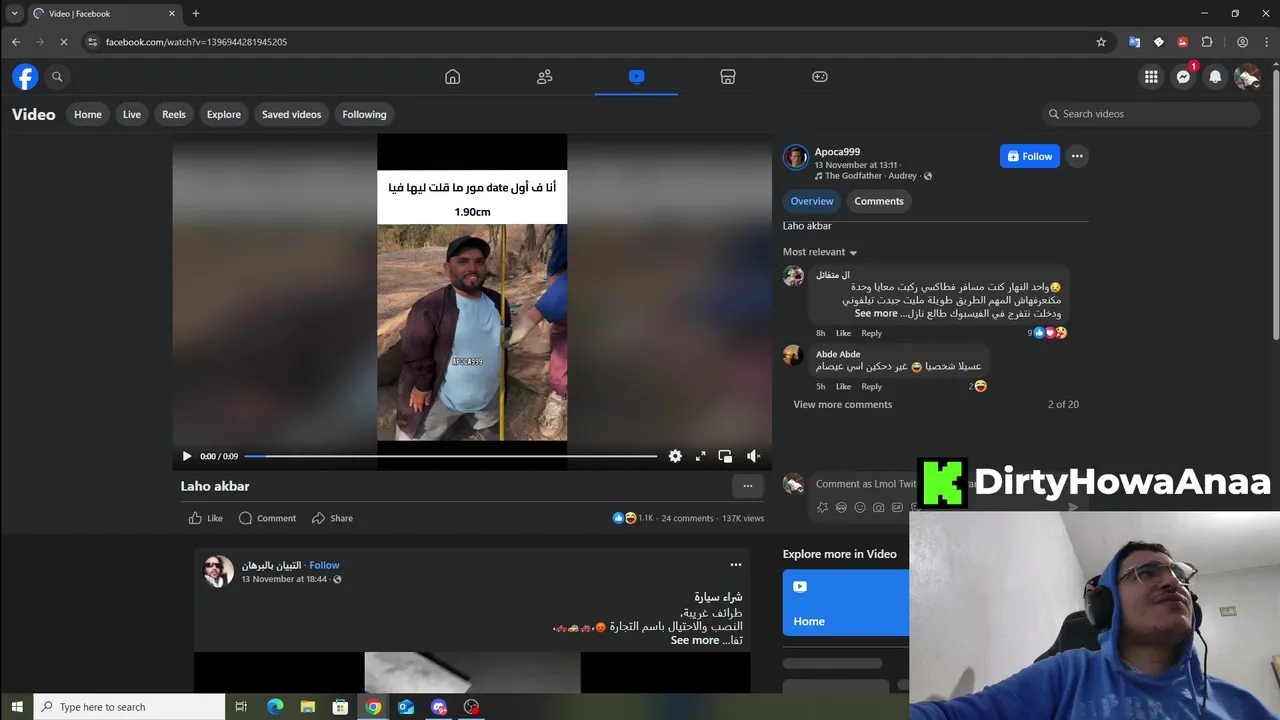Open Chrome three-dot menu
Image resolution: width=1280 pixels, height=720 pixels.
point(1264,42)
